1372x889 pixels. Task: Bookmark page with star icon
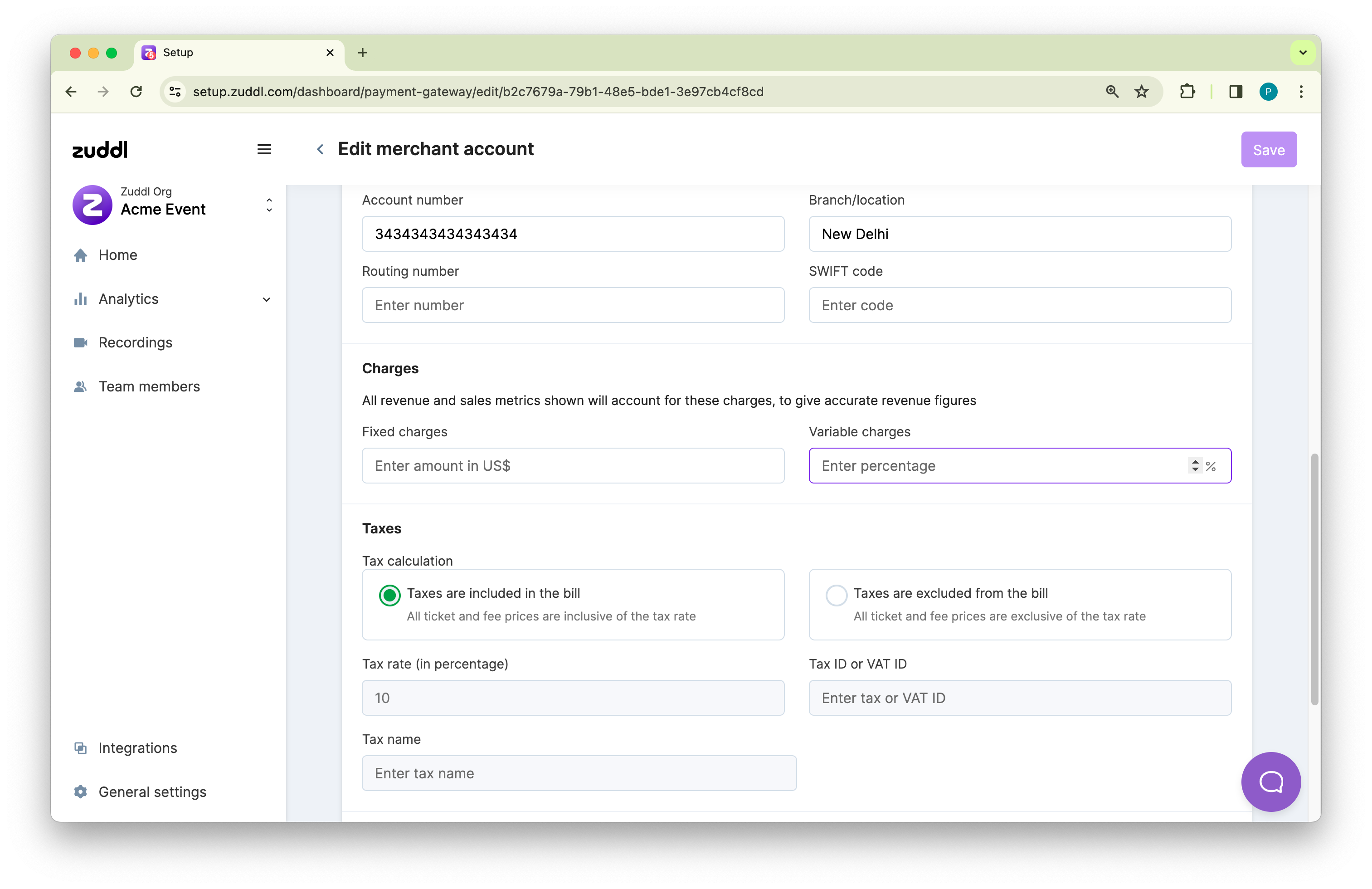click(1141, 92)
